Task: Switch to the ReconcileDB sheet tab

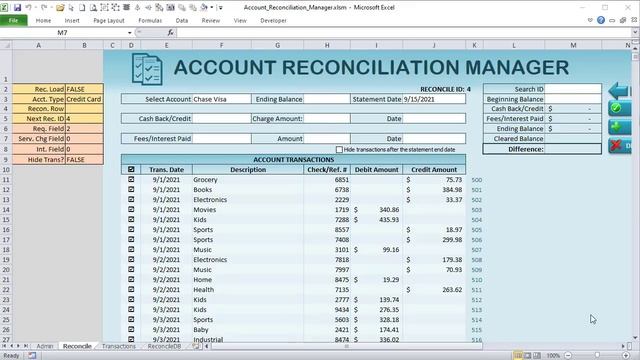Action: coord(164,346)
